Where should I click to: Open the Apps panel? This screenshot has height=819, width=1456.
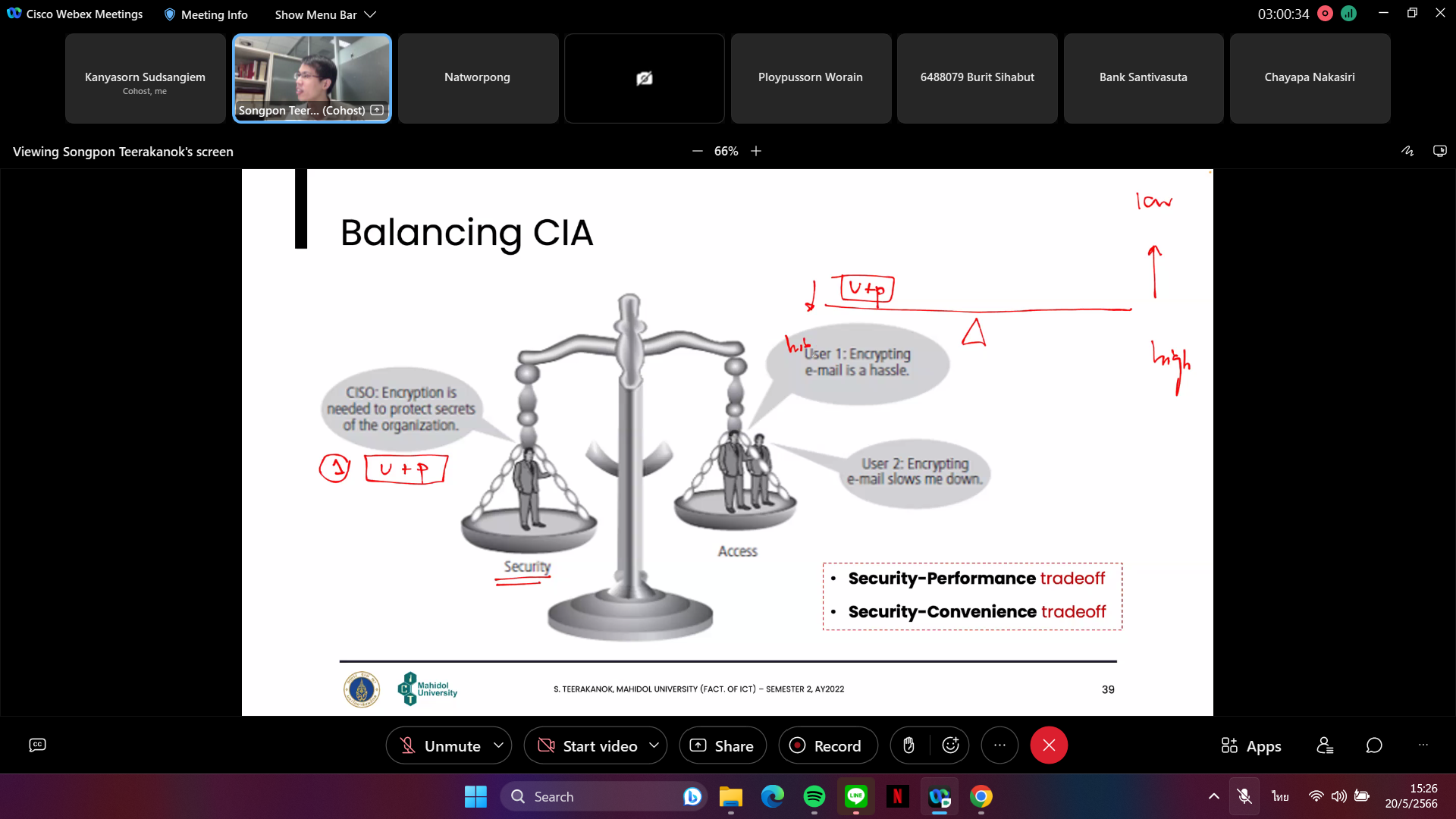[x=1251, y=745]
